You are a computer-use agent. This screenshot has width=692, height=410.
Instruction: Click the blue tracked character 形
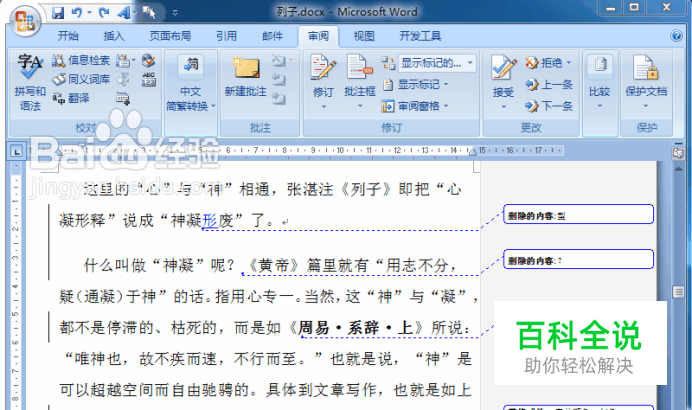[210, 221]
